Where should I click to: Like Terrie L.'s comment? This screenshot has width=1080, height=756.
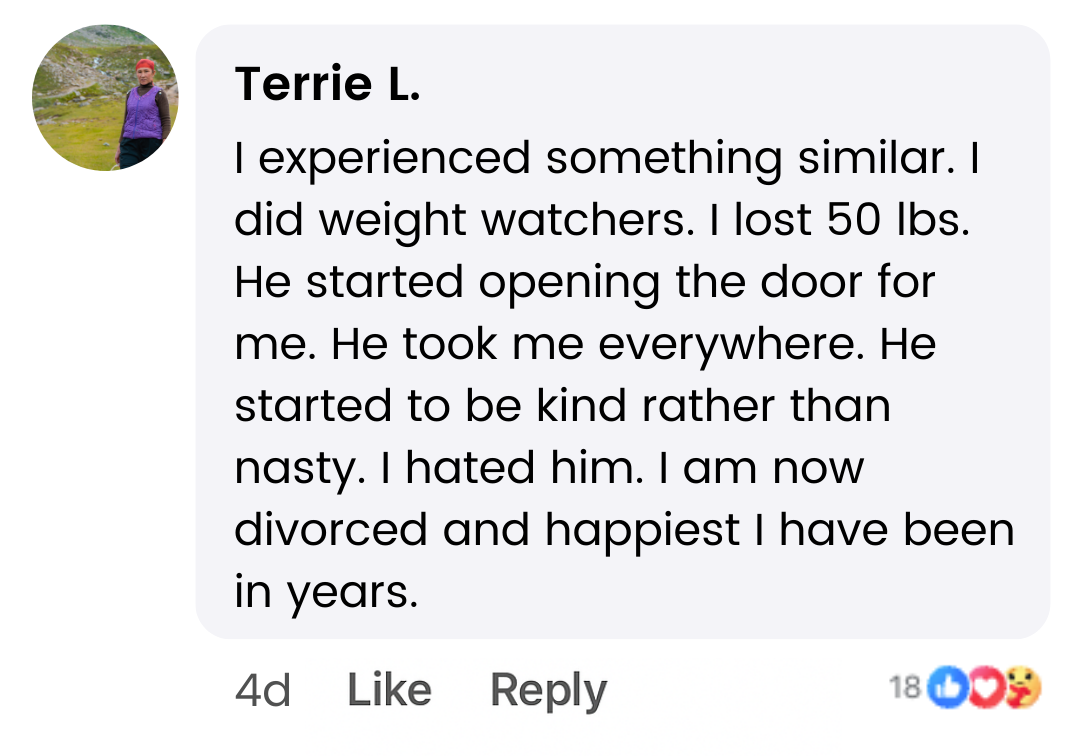click(389, 689)
